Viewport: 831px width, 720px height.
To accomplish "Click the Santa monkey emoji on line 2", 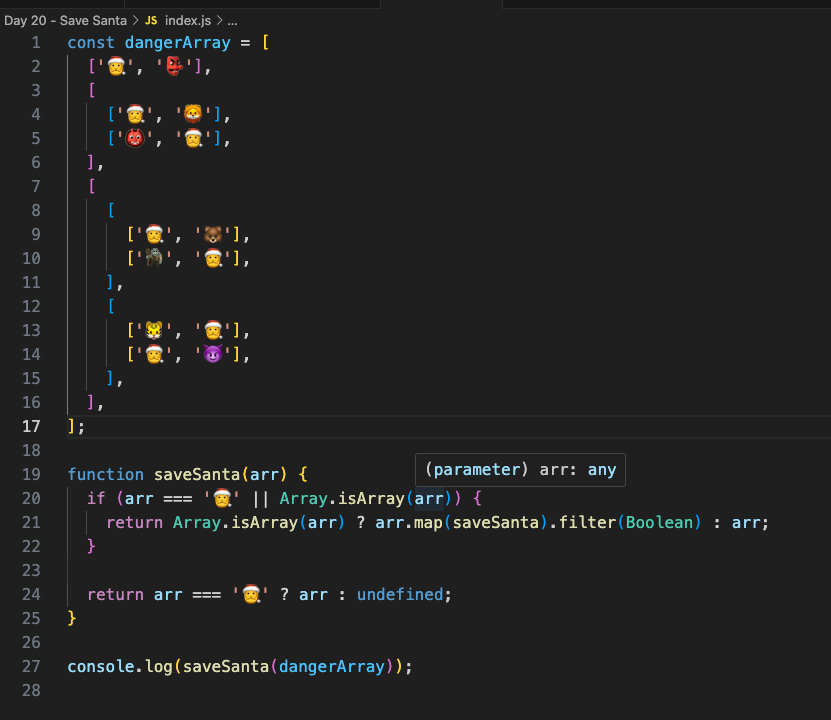I will coord(116,66).
